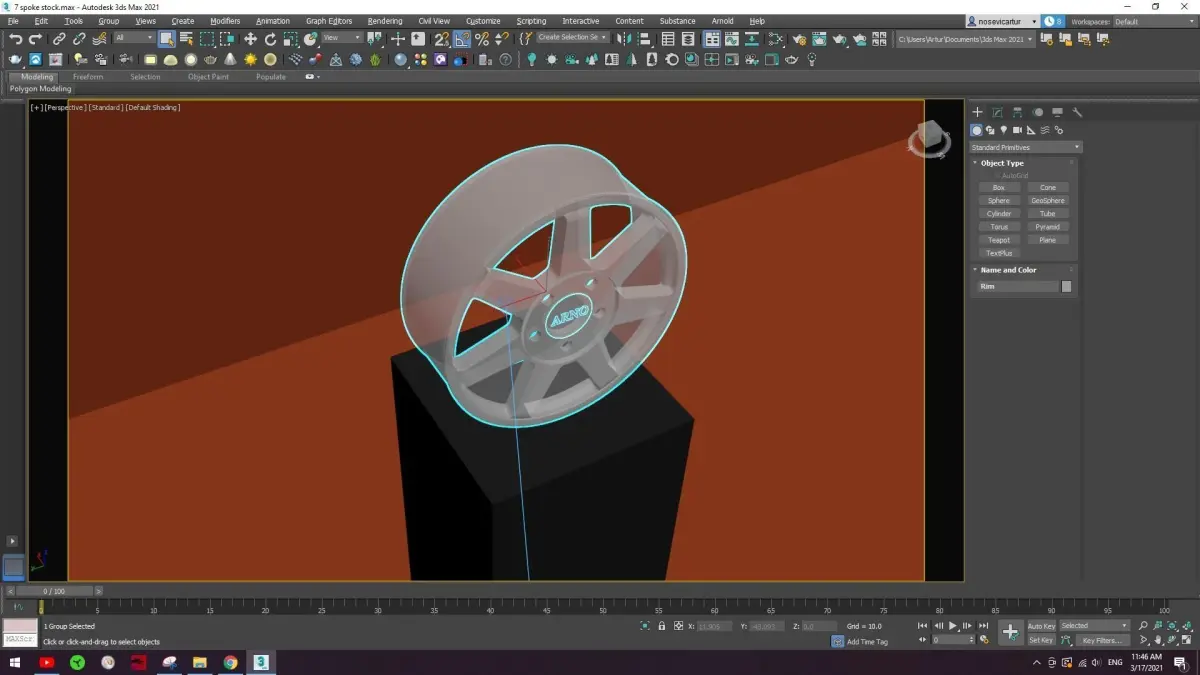
Task: Click the Render Production teapot icon
Action: click(840, 38)
